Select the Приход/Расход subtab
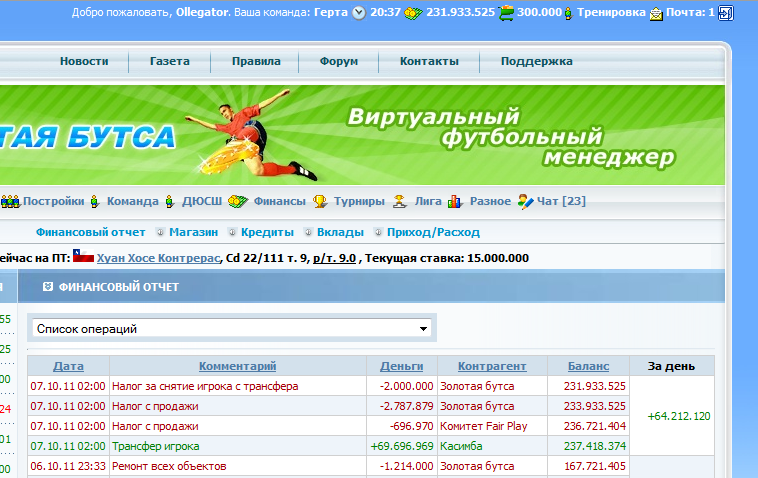This screenshot has width=758, height=478. tap(433, 232)
